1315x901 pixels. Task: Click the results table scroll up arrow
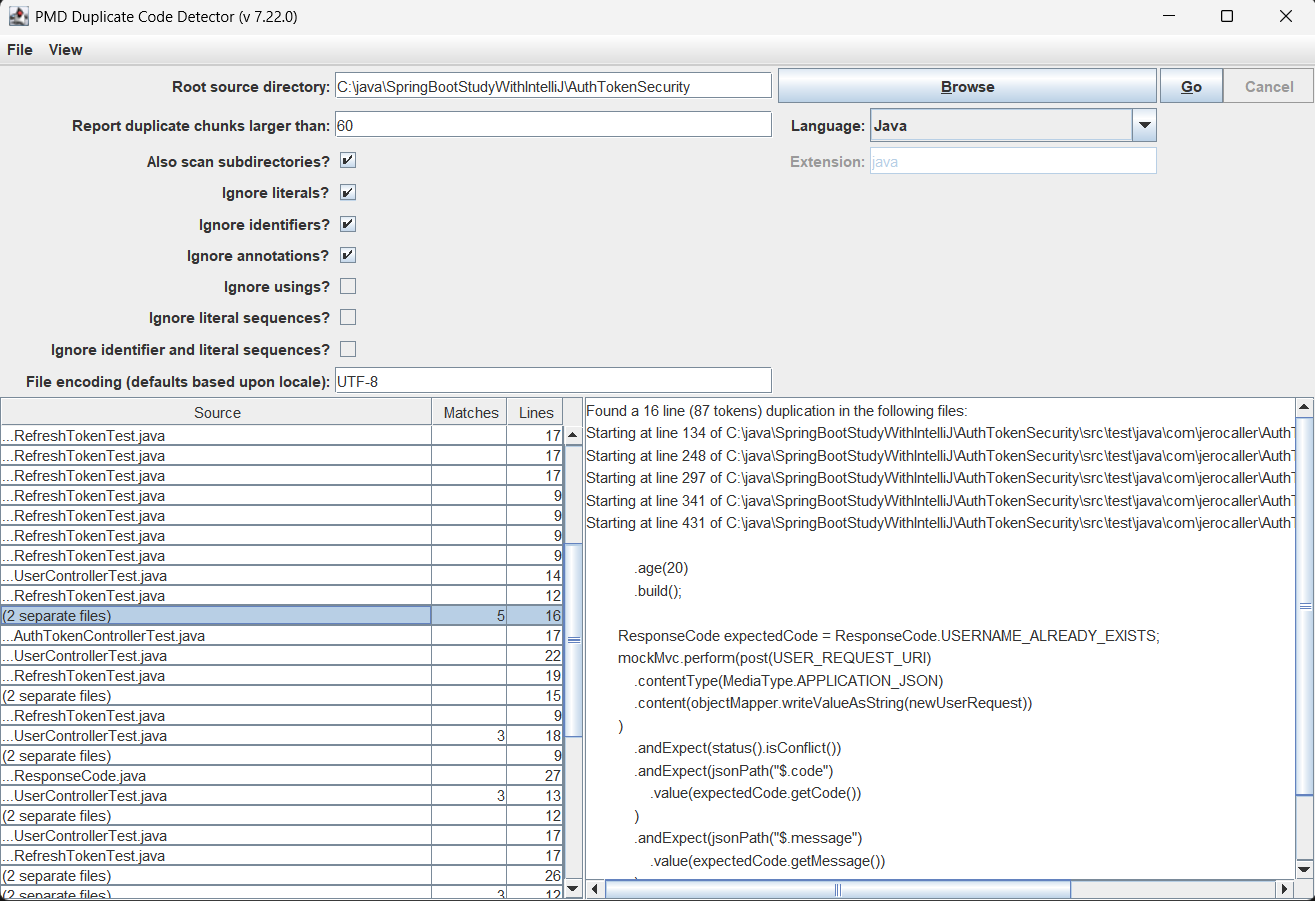click(x=573, y=435)
